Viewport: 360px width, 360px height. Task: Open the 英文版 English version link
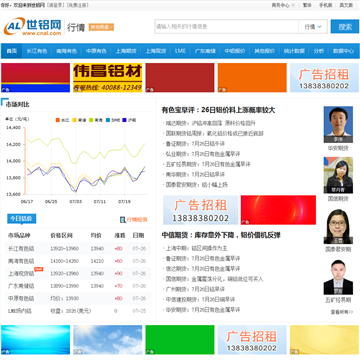[346, 5]
